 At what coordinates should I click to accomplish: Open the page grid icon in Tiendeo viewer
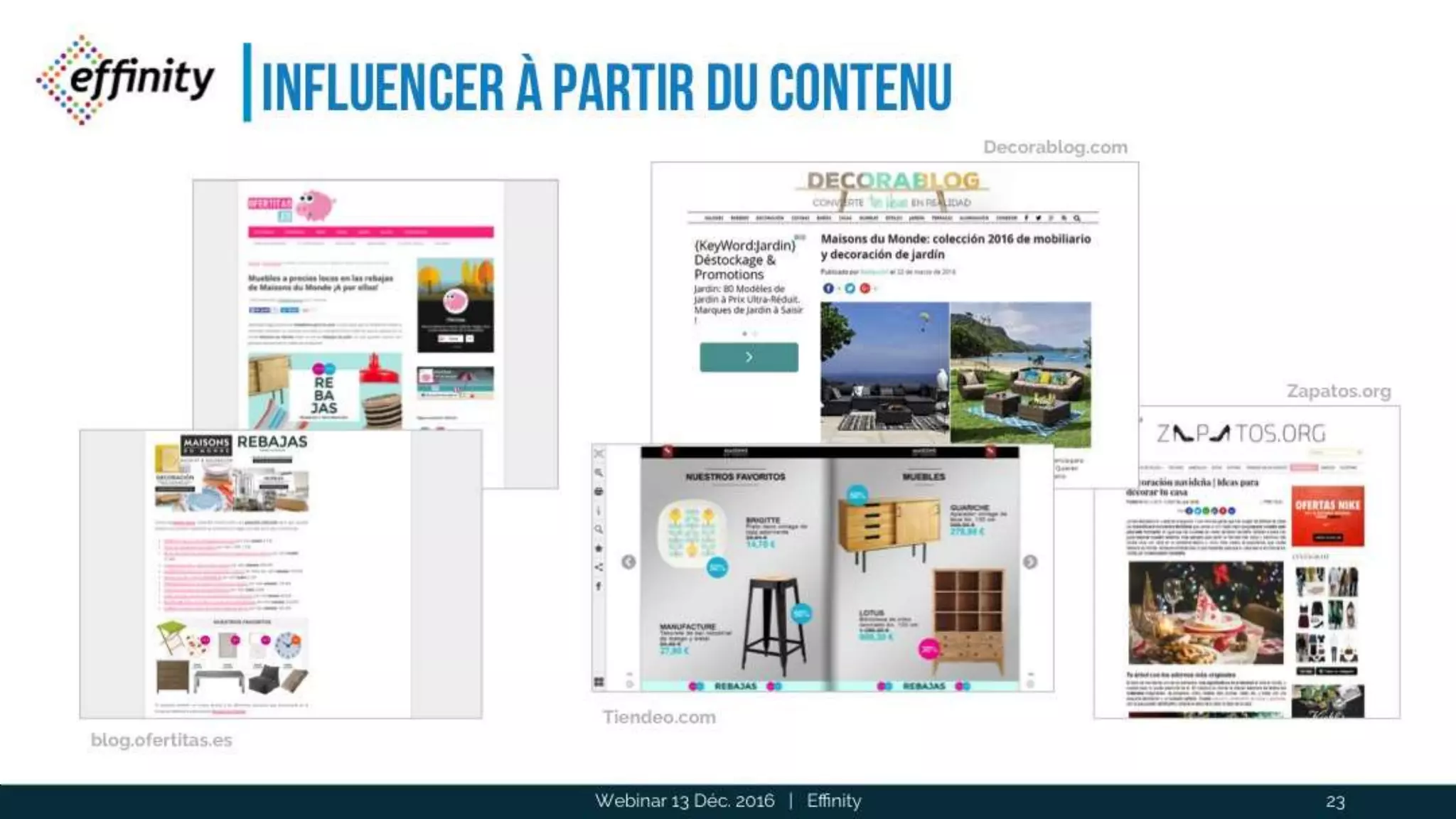click(x=599, y=682)
